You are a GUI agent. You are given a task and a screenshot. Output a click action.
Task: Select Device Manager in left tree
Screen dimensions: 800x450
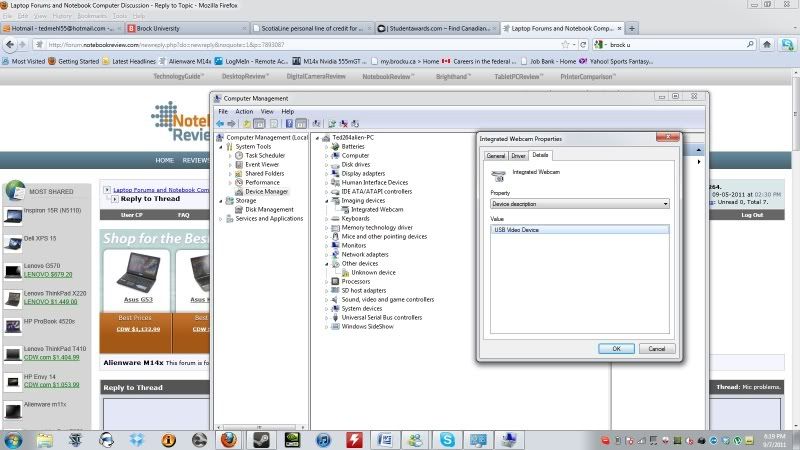tap(266, 192)
